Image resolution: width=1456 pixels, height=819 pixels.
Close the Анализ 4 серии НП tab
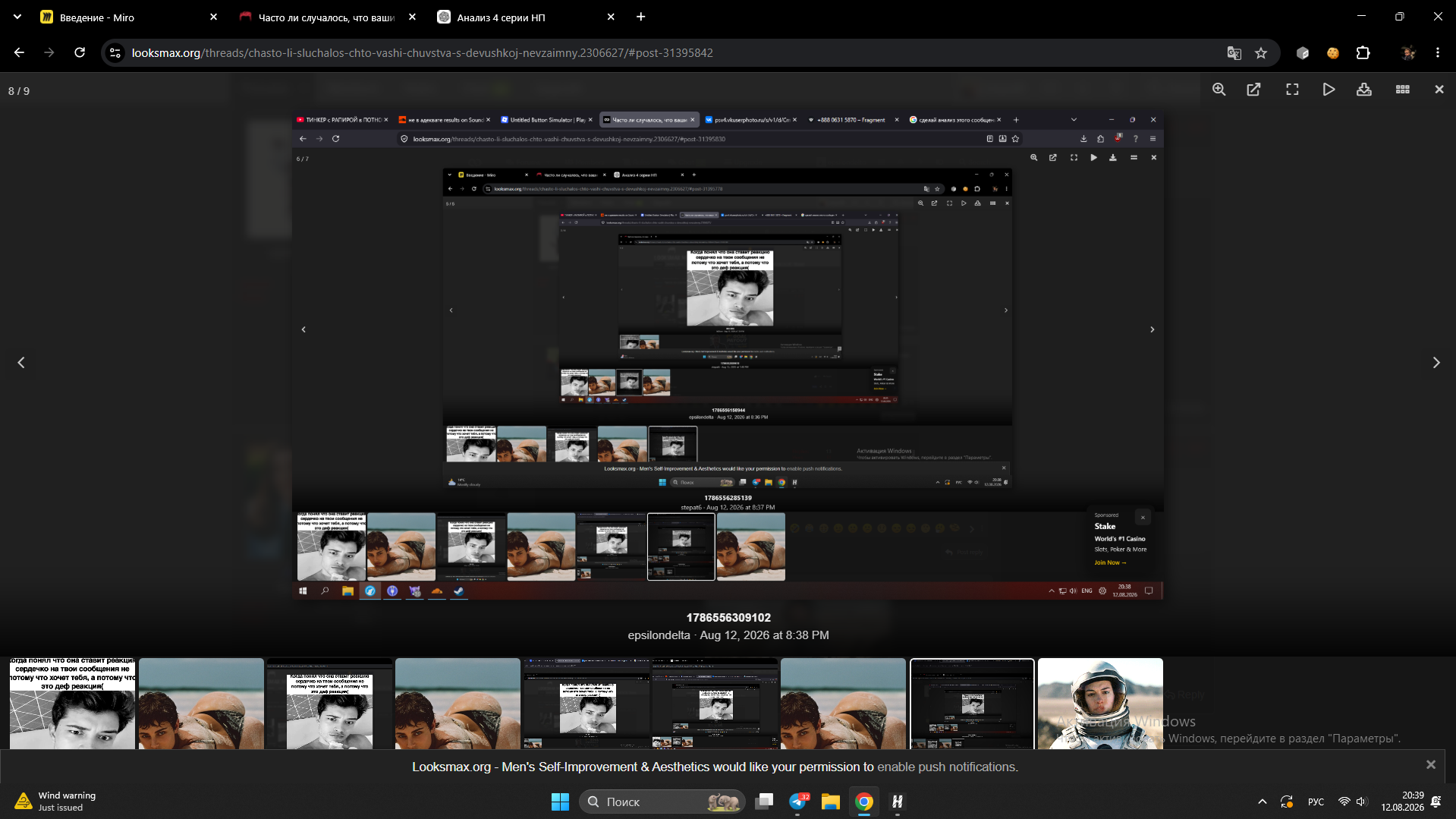[x=611, y=17]
